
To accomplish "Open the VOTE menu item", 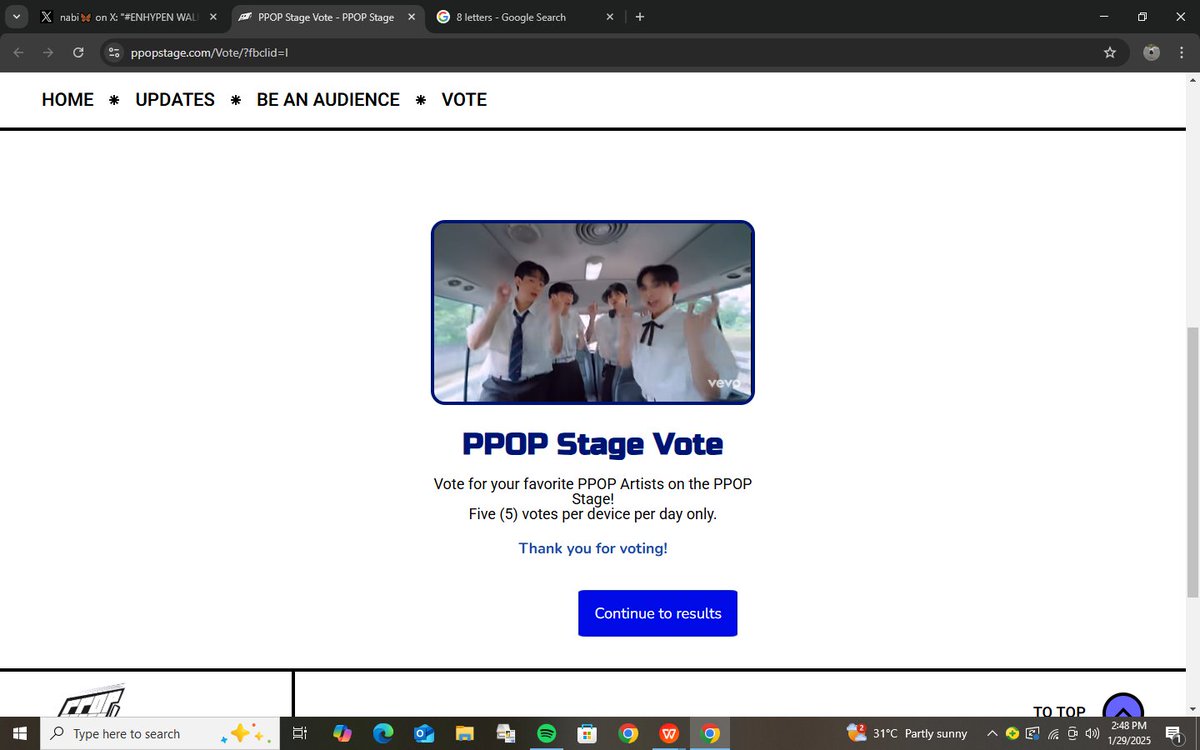I will pyautogui.click(x=464, y=100).
